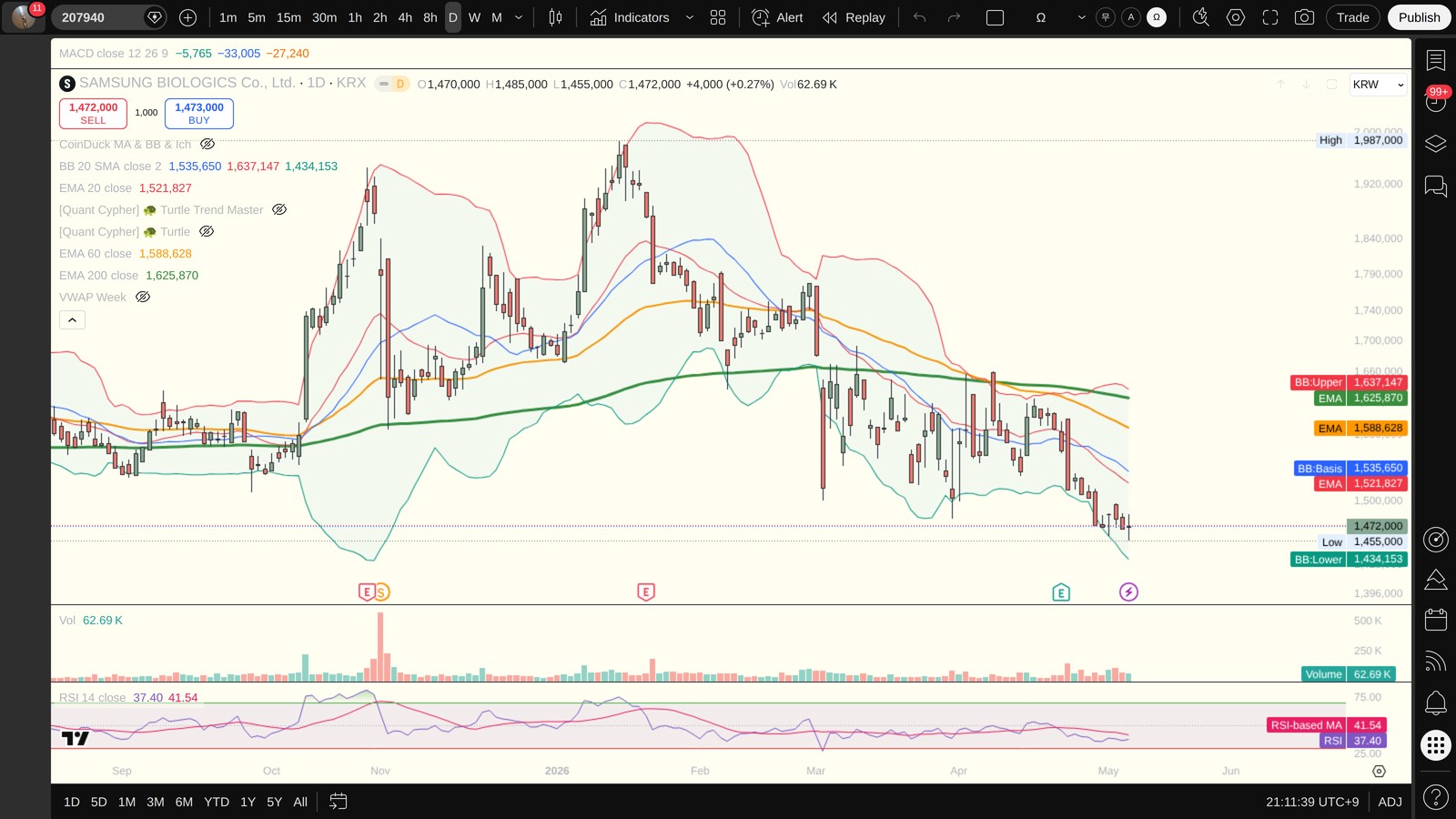Click the green E marker near Apr
This screenshot has width=1456, height=819.
click(x=1061, y=592)
